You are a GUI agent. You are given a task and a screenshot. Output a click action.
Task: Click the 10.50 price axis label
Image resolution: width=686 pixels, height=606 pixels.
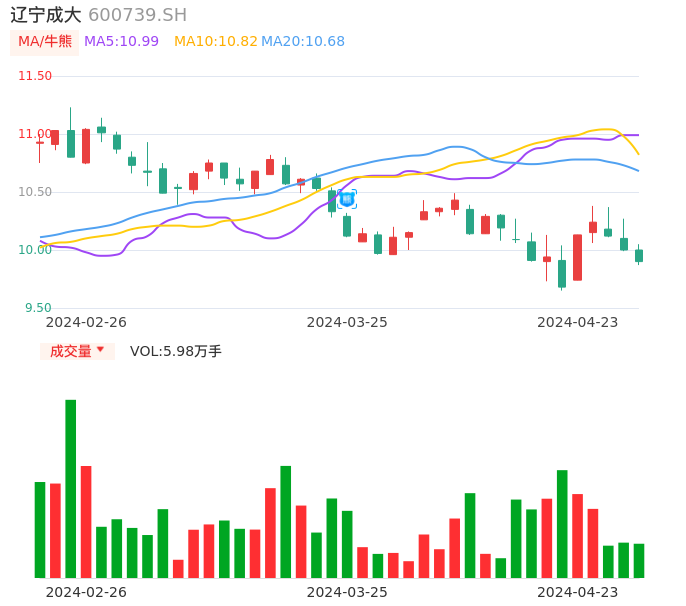[x=36, y=192]
